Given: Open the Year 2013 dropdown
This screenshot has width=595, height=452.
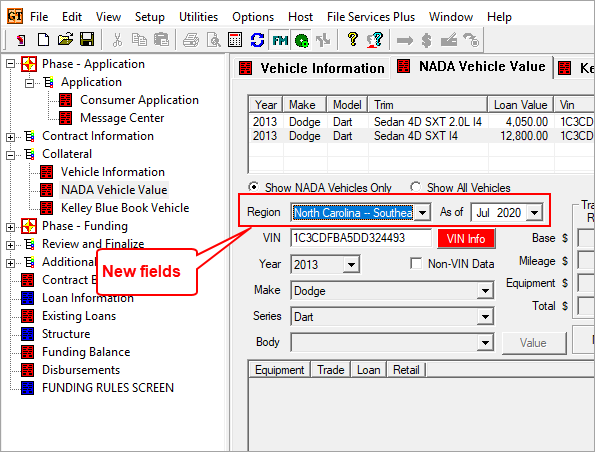Looking at the screenshot, I should [x=351, y=265].
